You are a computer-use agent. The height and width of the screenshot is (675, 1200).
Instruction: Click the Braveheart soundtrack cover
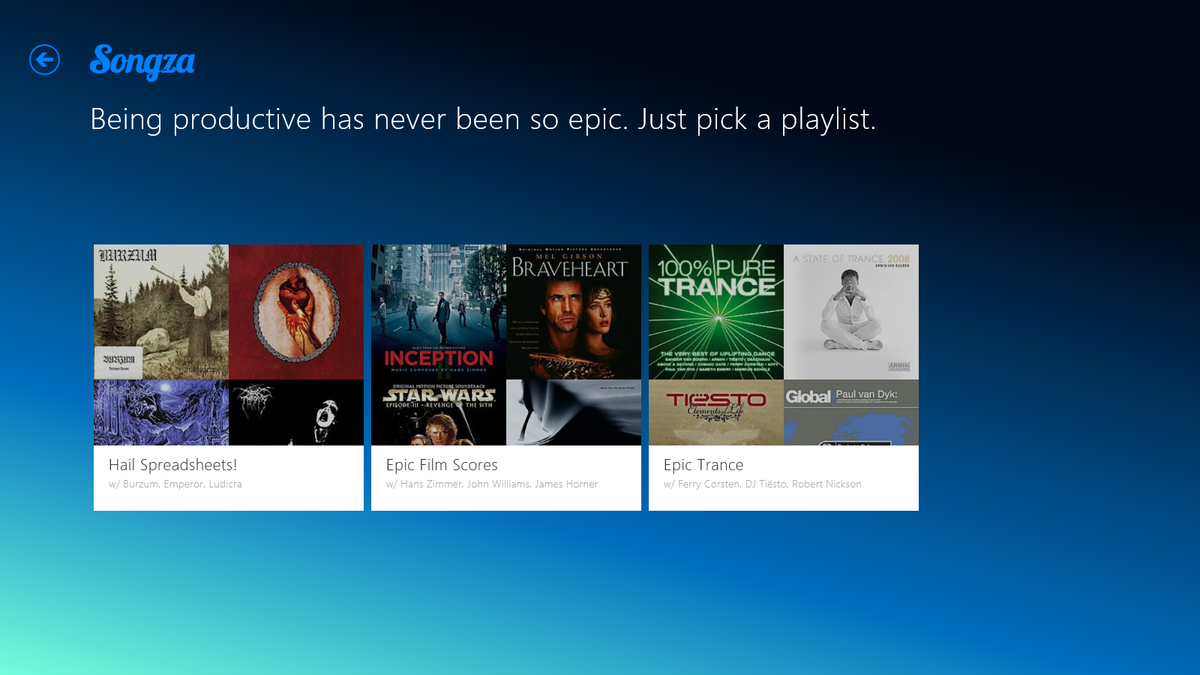(574, 312)
